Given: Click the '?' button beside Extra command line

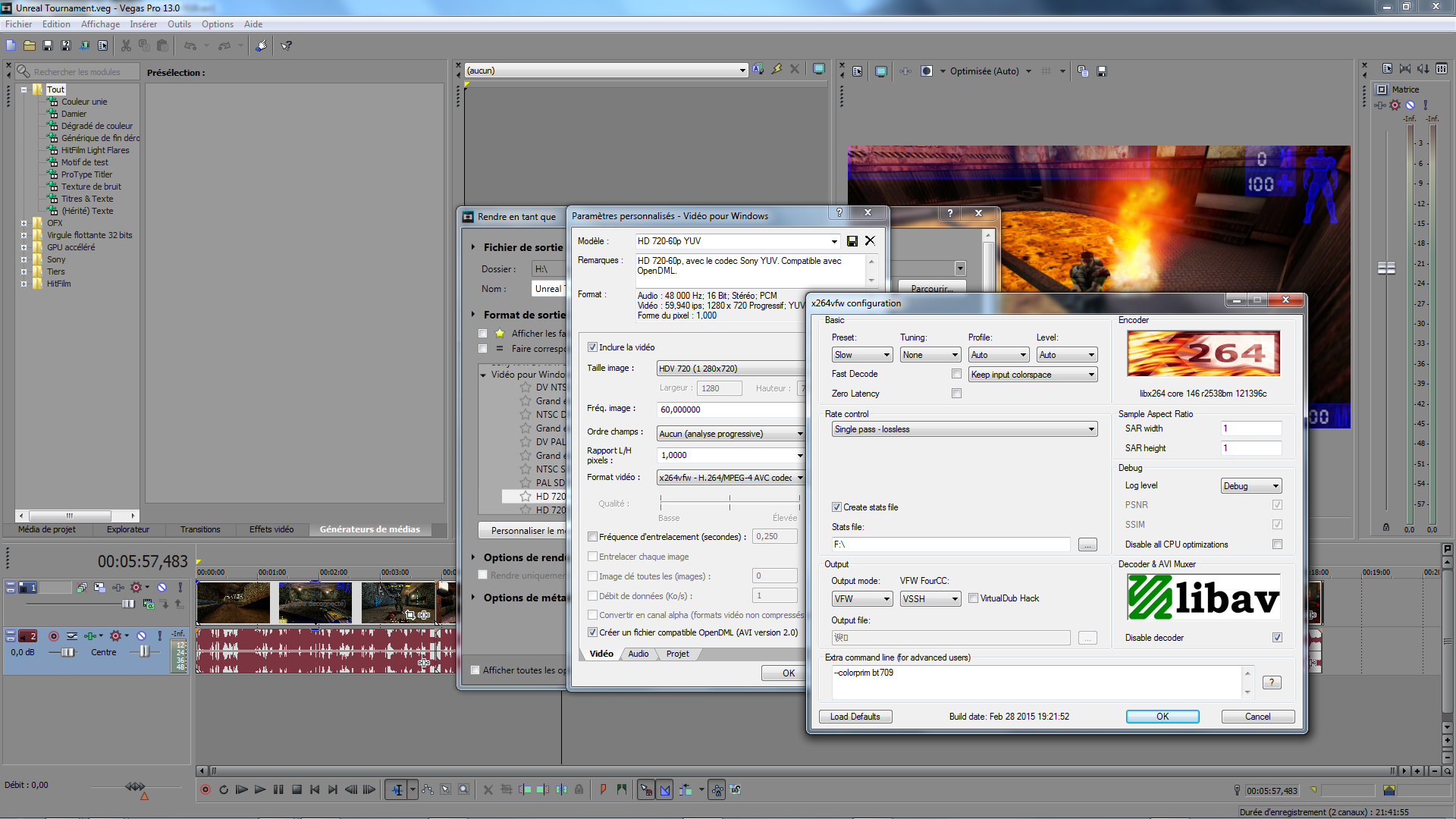Looking at the screenshot, I should (x=1272, y=682).
